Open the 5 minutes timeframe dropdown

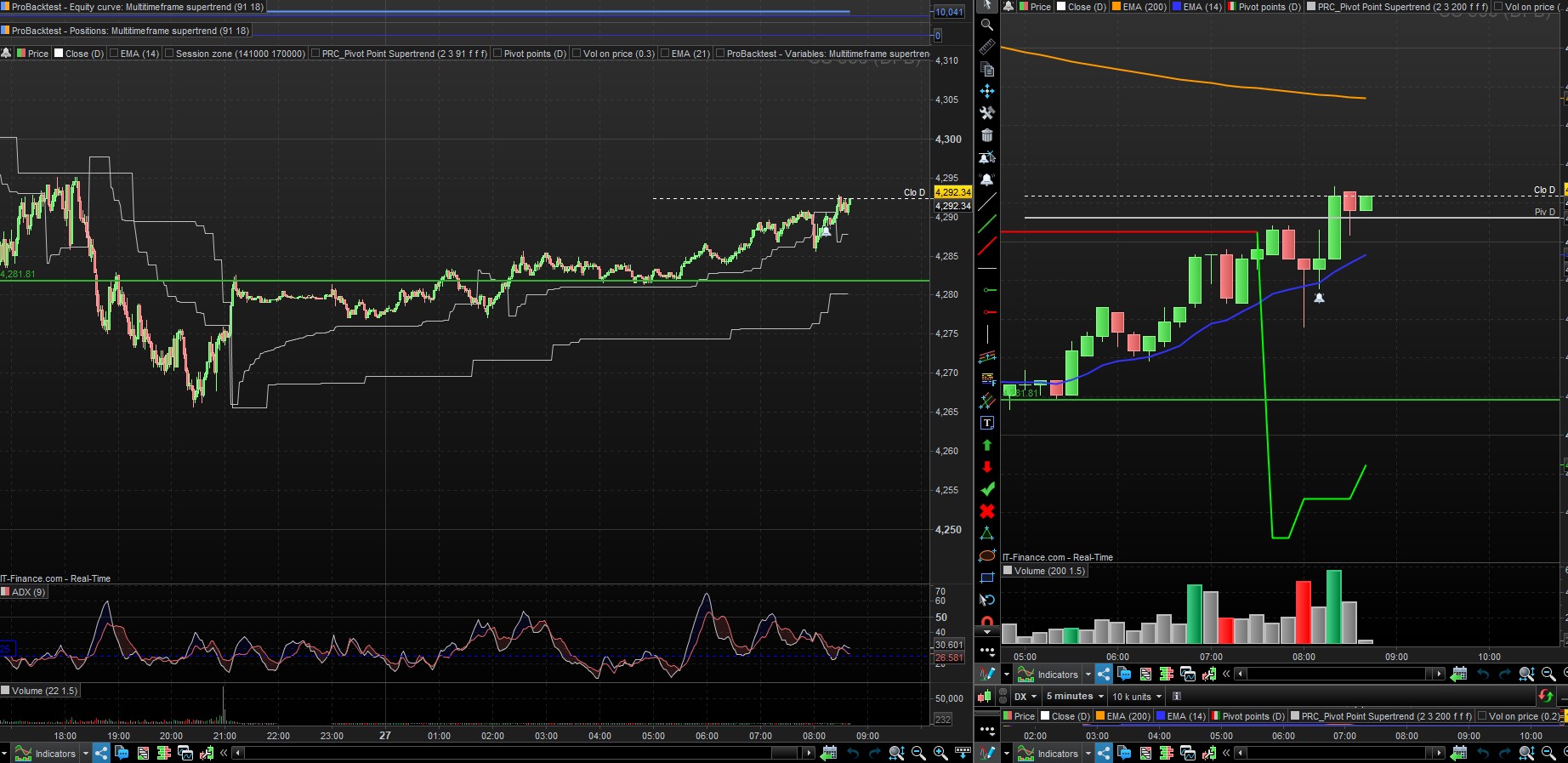(1075, 696)
